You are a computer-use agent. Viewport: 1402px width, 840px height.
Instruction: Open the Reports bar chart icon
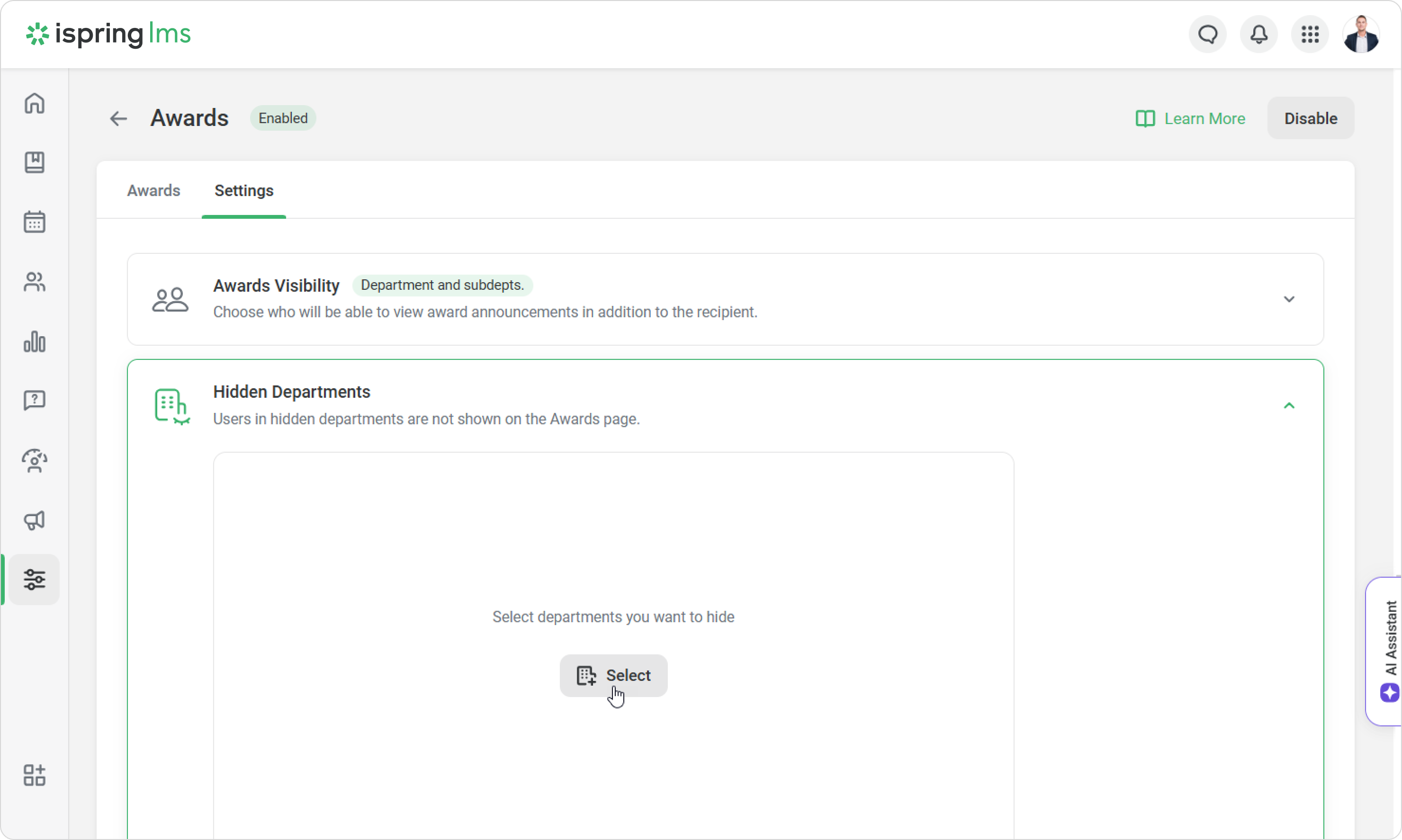point(35,341)
